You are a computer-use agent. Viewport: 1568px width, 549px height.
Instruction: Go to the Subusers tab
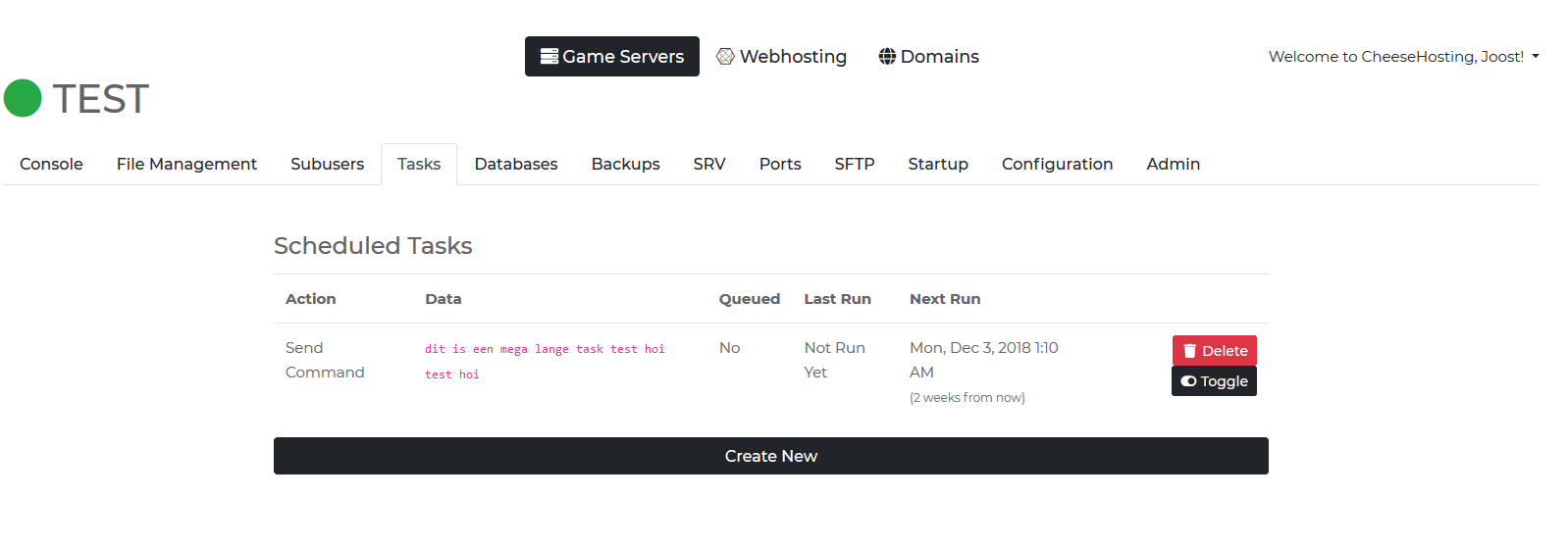point(327,164)
